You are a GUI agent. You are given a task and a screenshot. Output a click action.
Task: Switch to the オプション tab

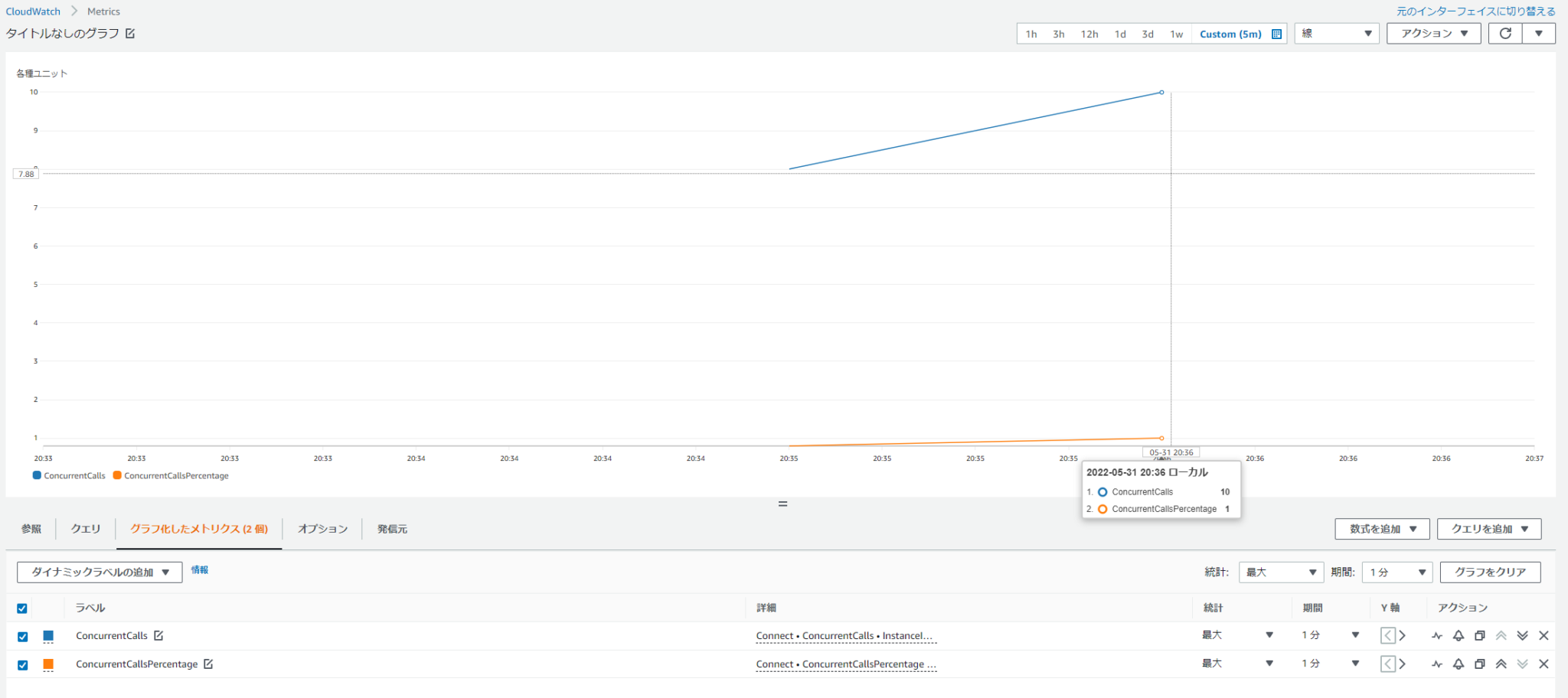click(322, 529)
